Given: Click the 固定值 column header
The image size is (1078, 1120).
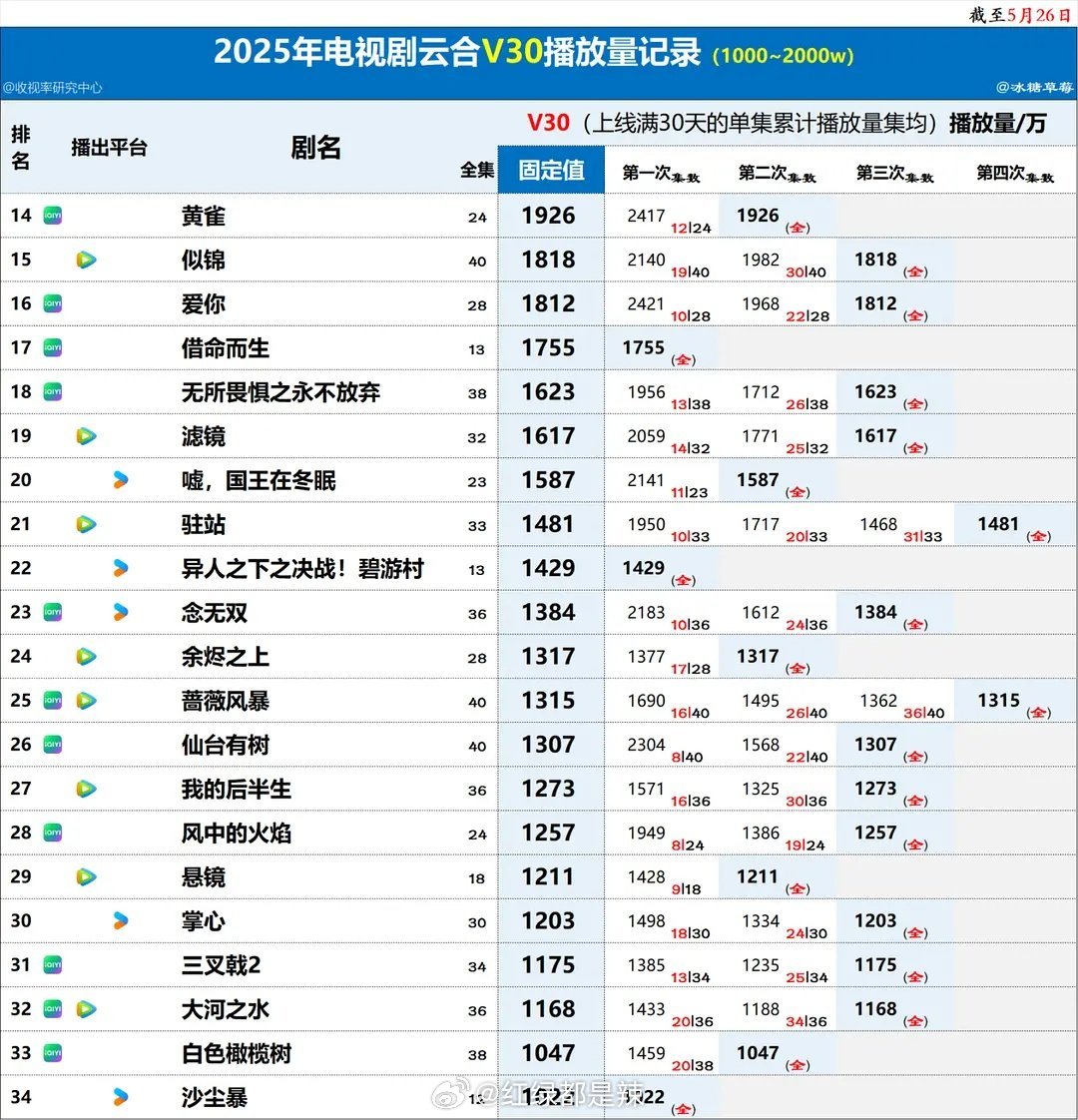Looking at the screenshot, I should point(551,170).
